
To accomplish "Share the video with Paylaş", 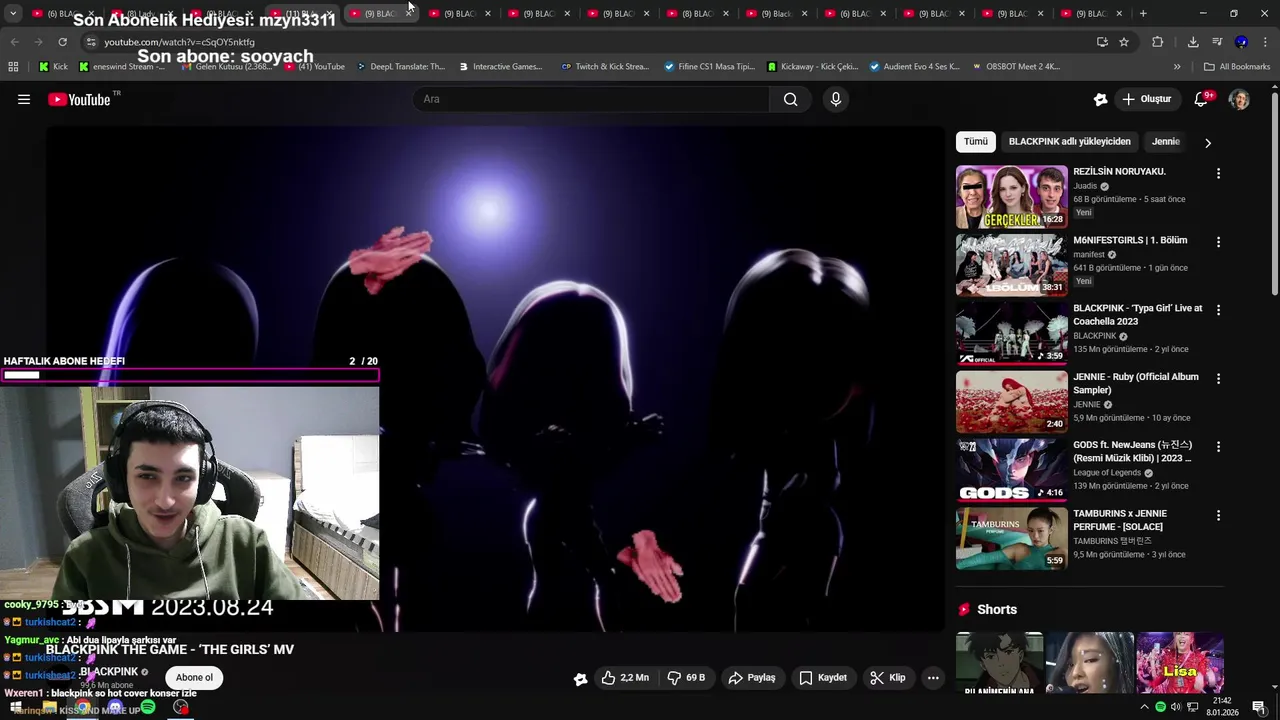I will (x=752, y=678).
